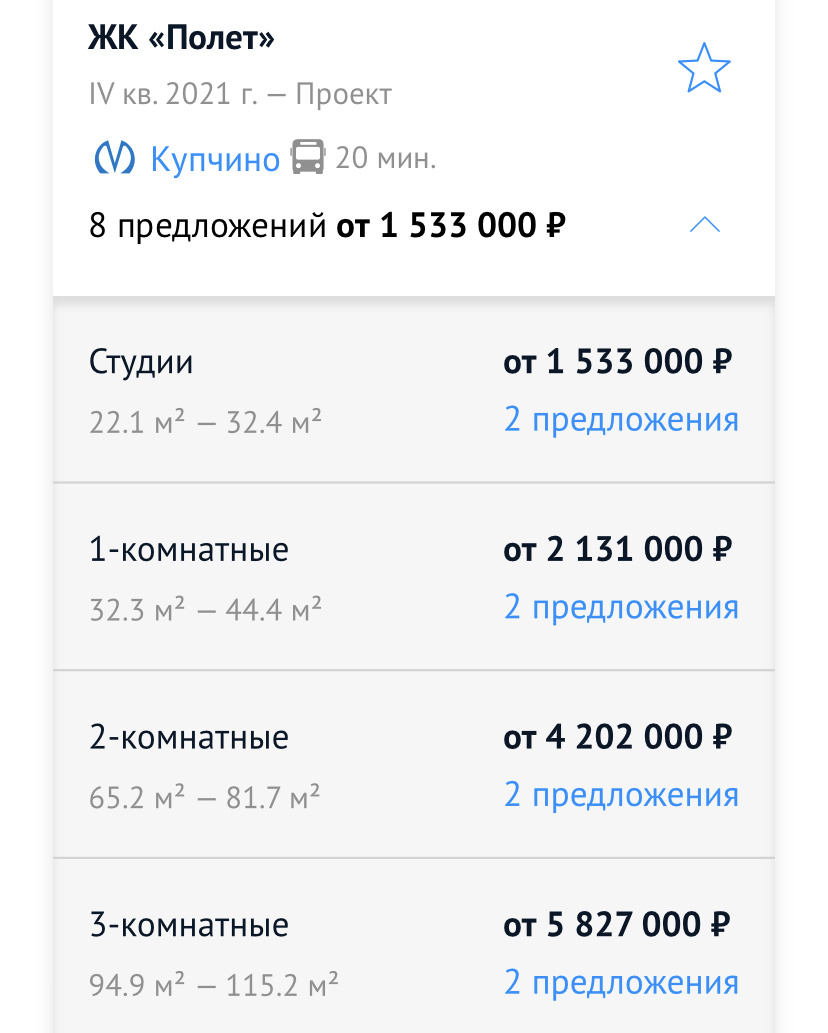Click the star to favorite ЖК «Полет»

click(704, 68)
